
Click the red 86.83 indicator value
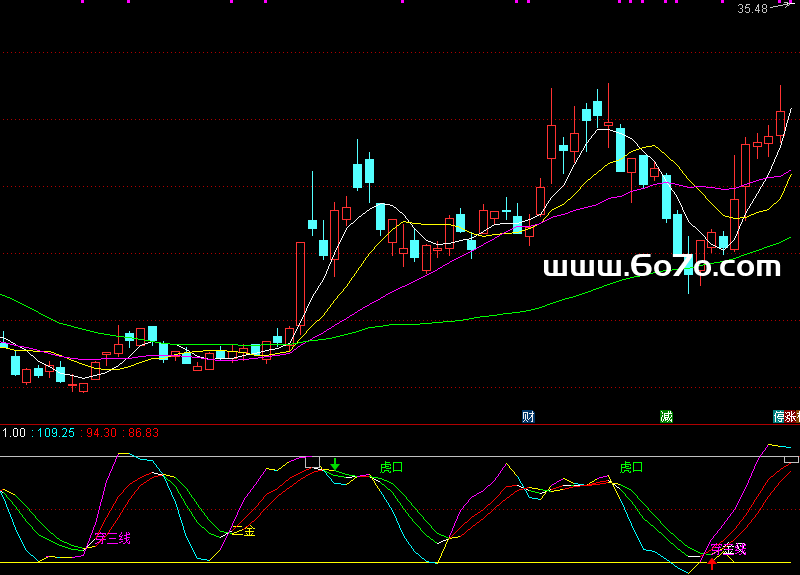pos(143,433)
